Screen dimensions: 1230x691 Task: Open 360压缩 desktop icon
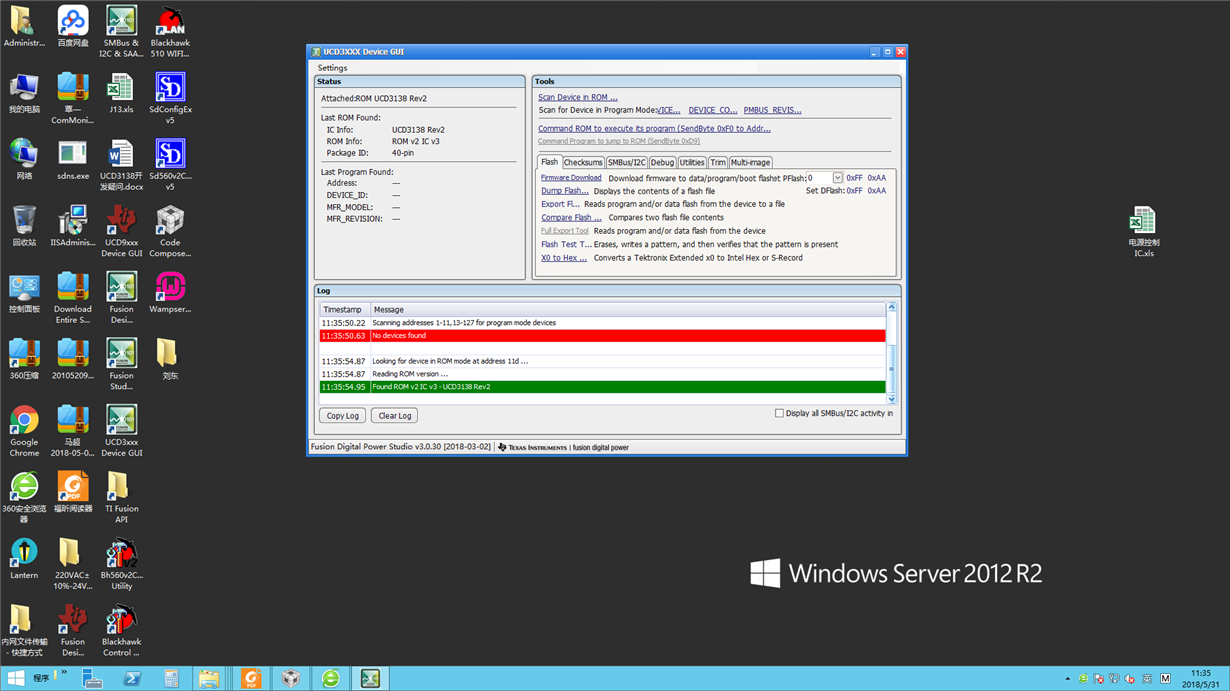coord(24,359)
